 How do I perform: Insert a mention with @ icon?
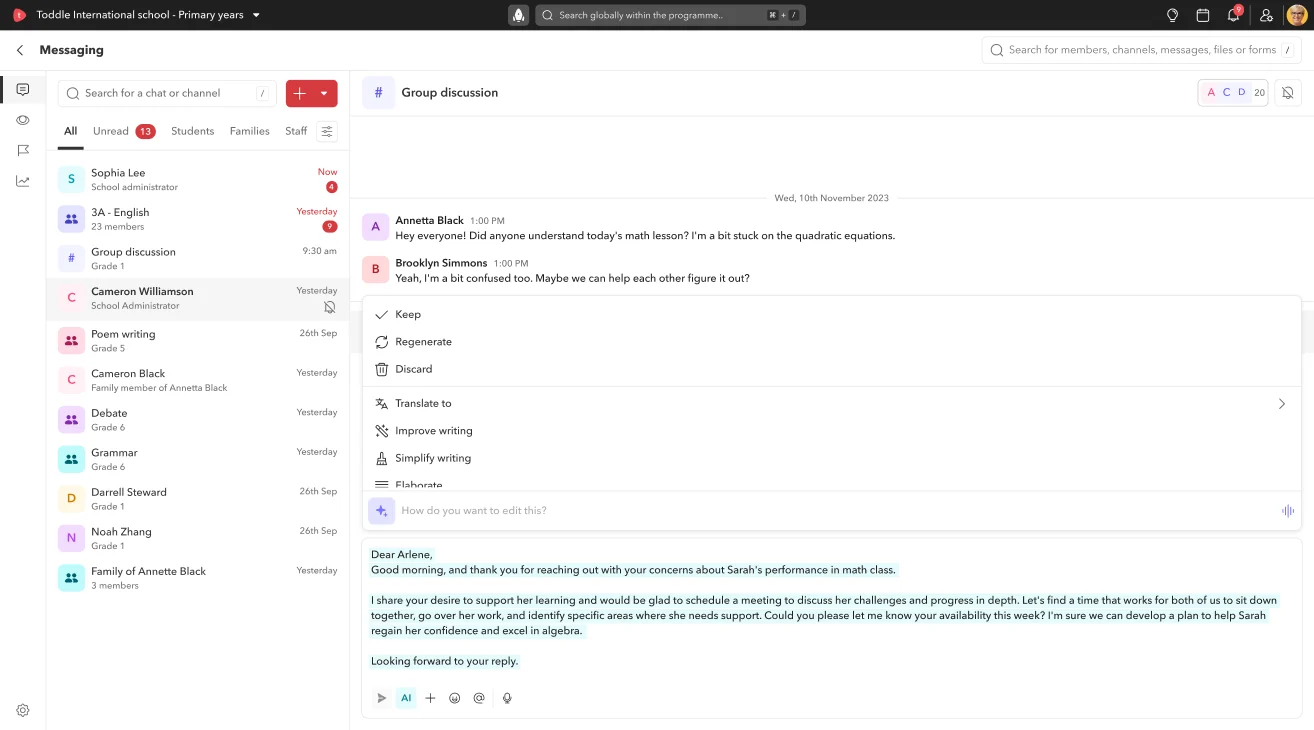point(479,698)
